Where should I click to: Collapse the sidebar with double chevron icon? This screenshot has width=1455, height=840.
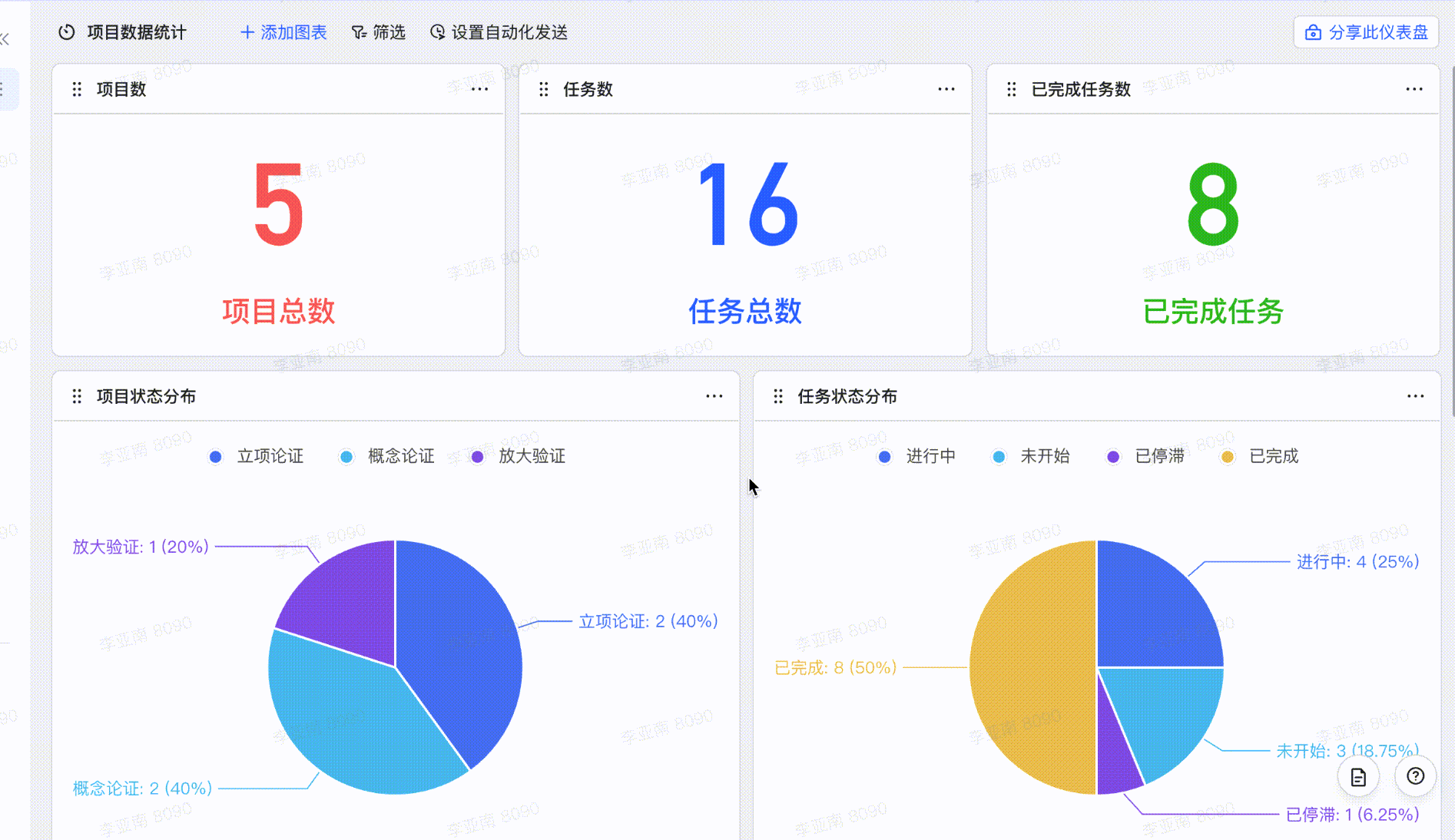click(5, 39)
